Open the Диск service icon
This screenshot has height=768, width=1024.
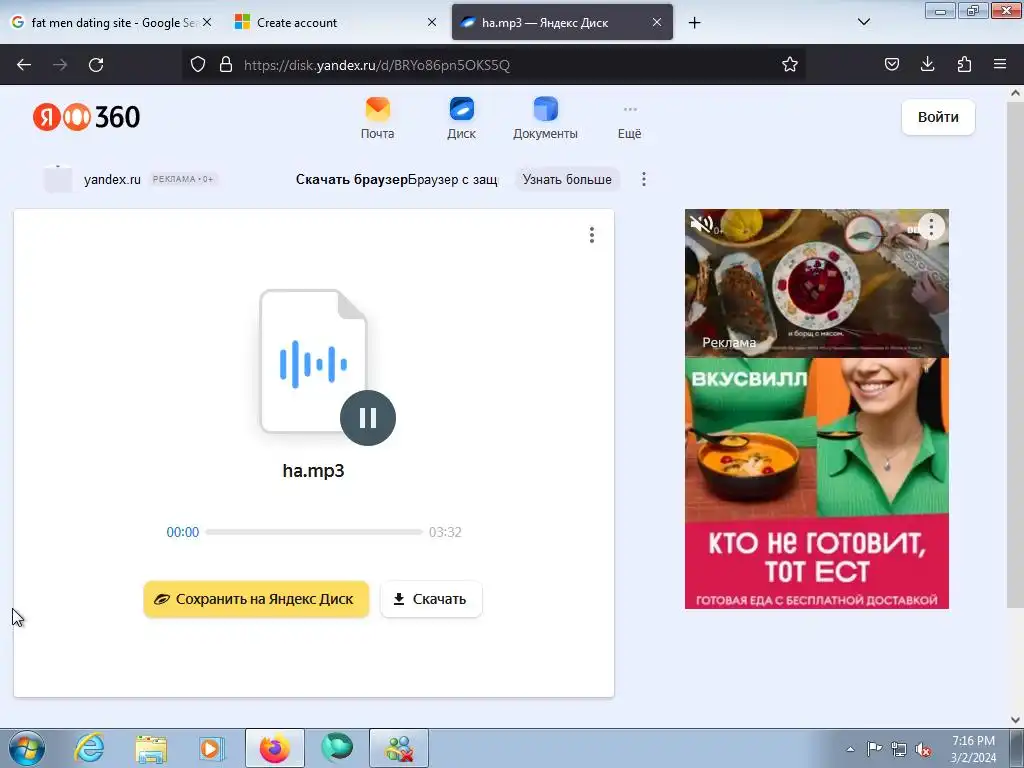(461, 118)
